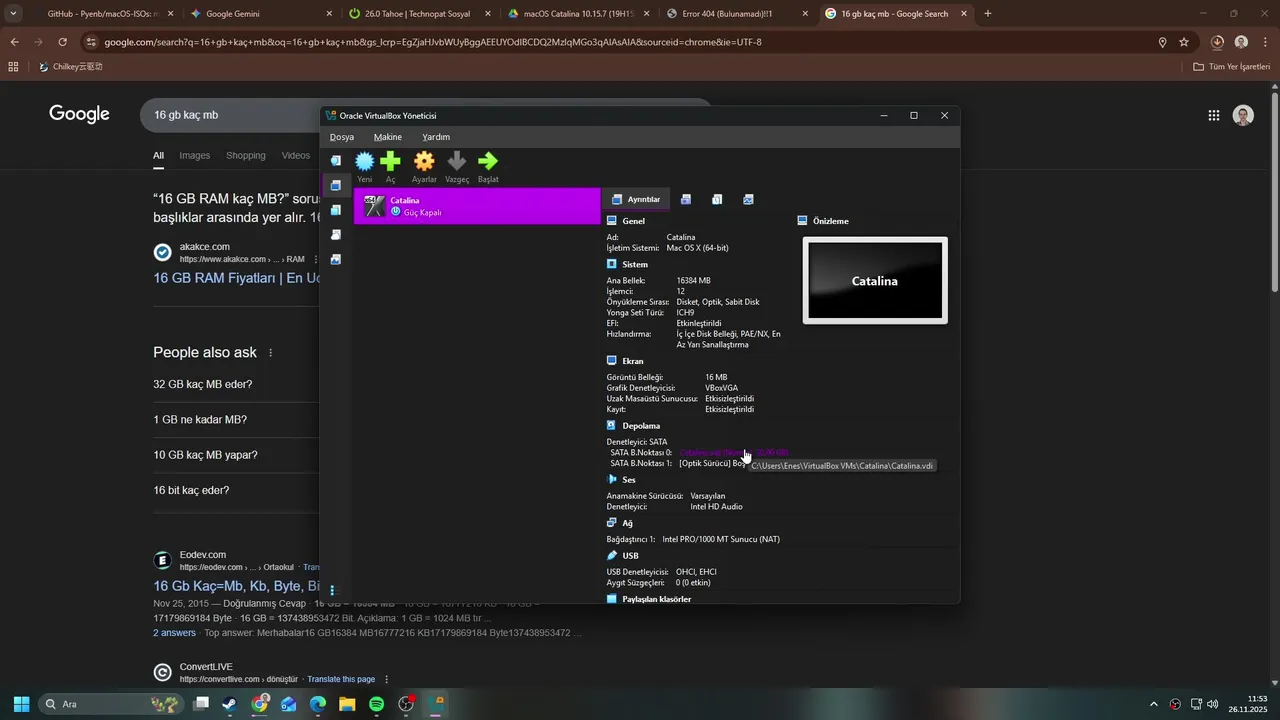The width and height of the screenshot is (1280, 720).
Task: Click the Google logo on search page
Action: click(x=79, y=114)
